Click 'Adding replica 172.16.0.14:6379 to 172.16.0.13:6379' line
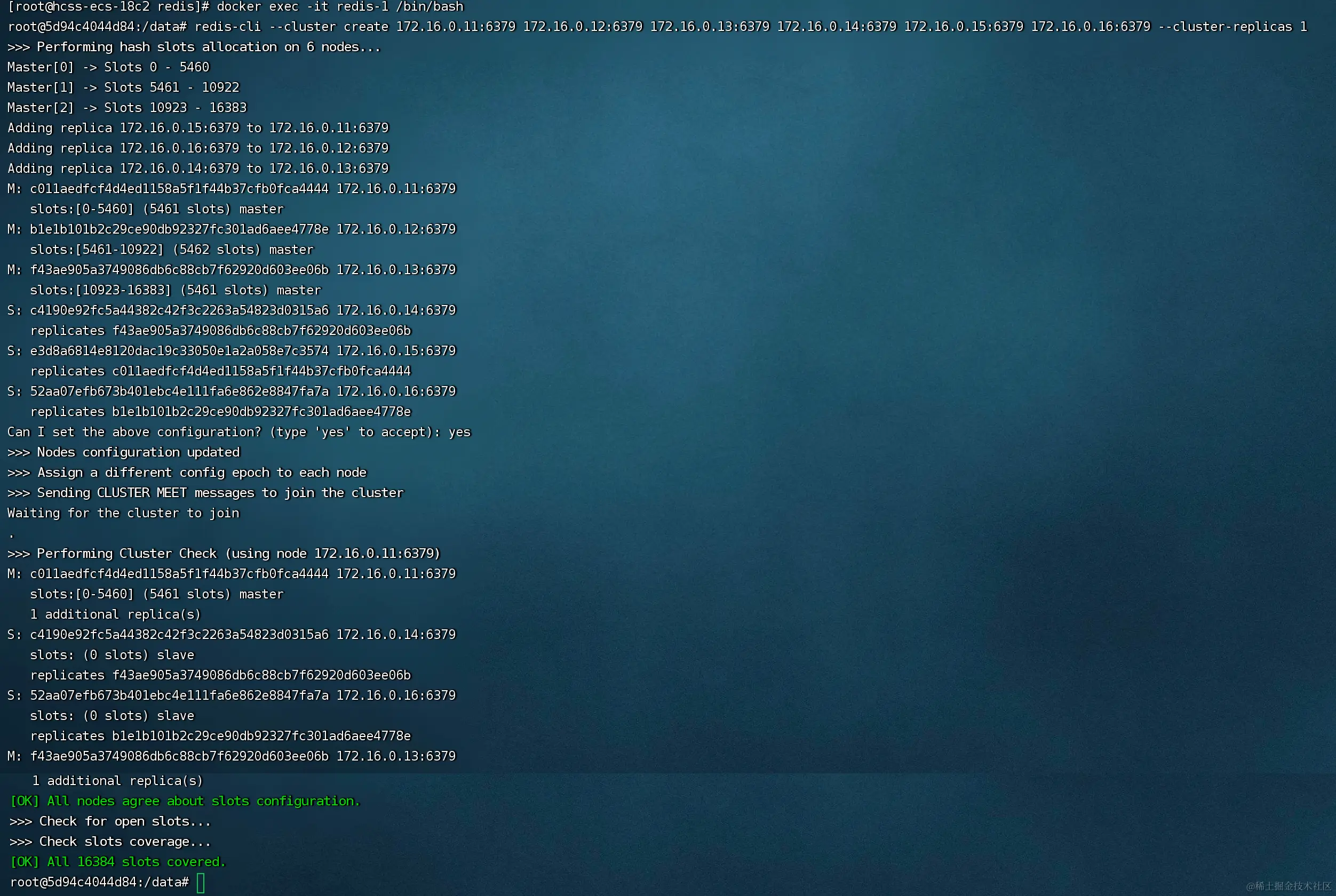The image size is (1336, 896). pyautogui.click(x=198, y=169)
